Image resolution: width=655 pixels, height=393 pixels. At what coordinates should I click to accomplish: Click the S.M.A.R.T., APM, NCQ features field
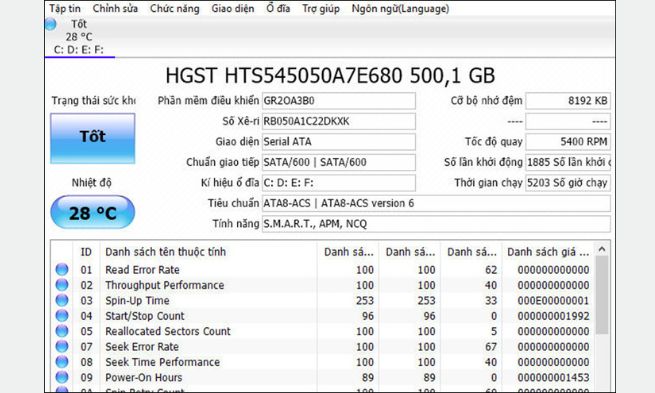pyautogui.click(x=436, y=223)
